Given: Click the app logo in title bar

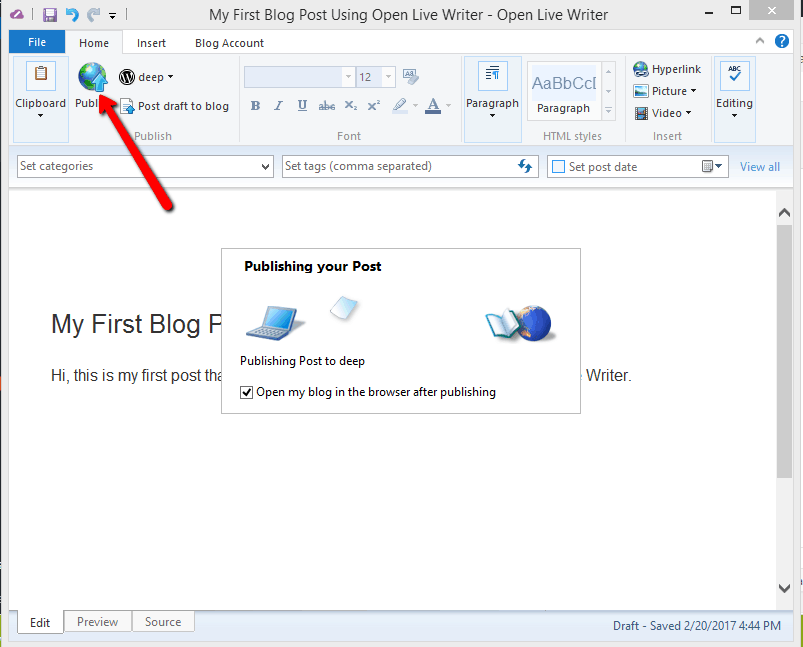Looking at the screenshot, I should pos(17,14).
